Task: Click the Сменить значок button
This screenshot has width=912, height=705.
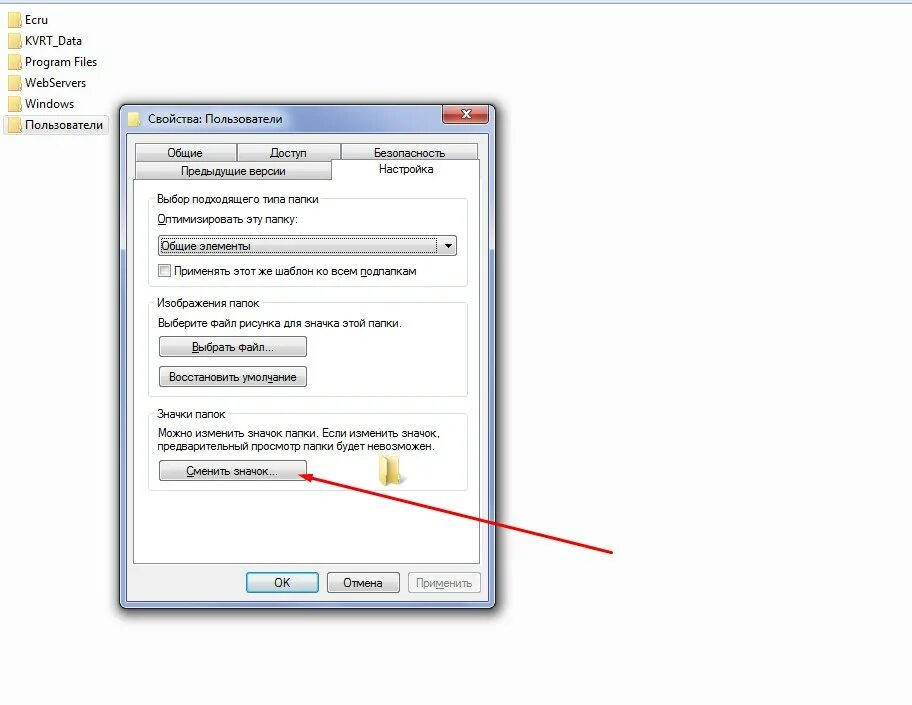Action: point(233,471)
